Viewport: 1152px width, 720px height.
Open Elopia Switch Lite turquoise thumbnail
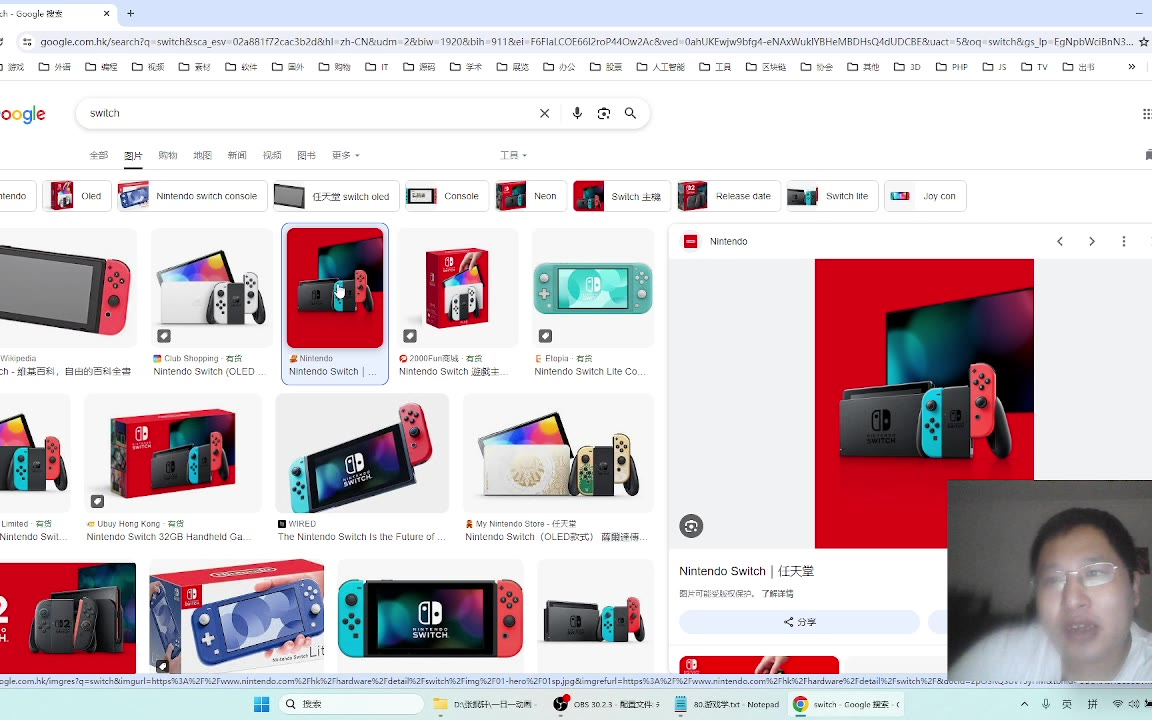pyautogui.click(x=593, y=288)
